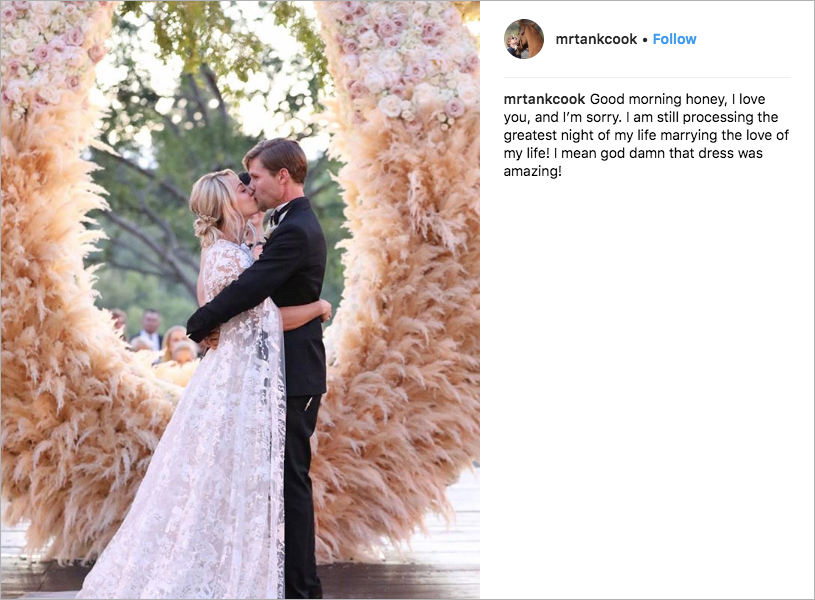The image size is (815, 600).
Task: Click the divider line under the header
Action: [647, 77]
